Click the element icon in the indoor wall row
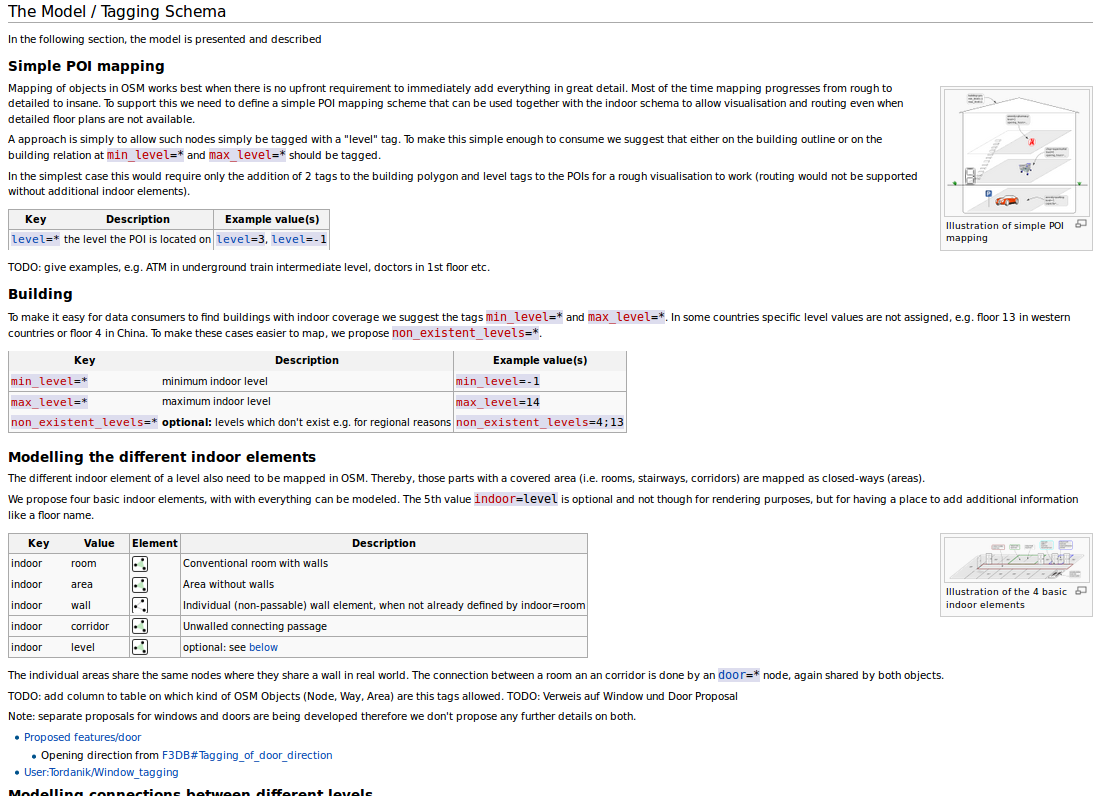Screen dimensions: 1102x796 tap(140, 605)
